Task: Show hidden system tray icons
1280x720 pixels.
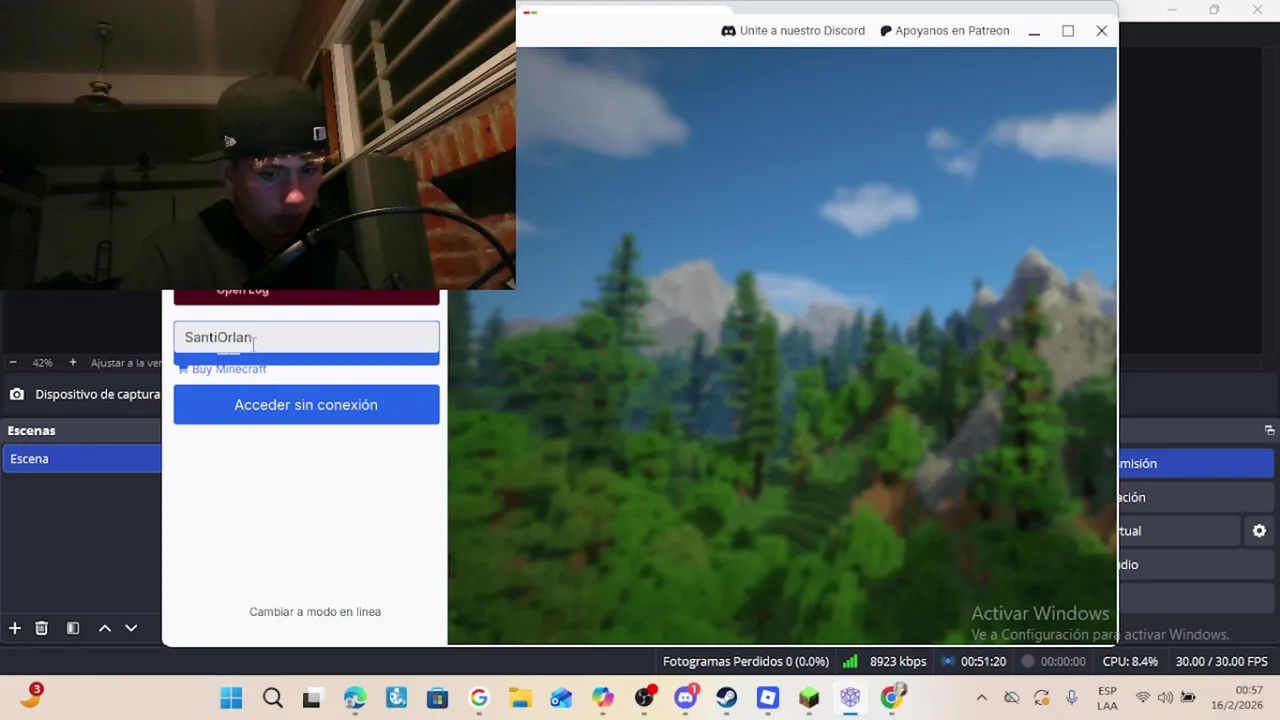Action: 981,698
